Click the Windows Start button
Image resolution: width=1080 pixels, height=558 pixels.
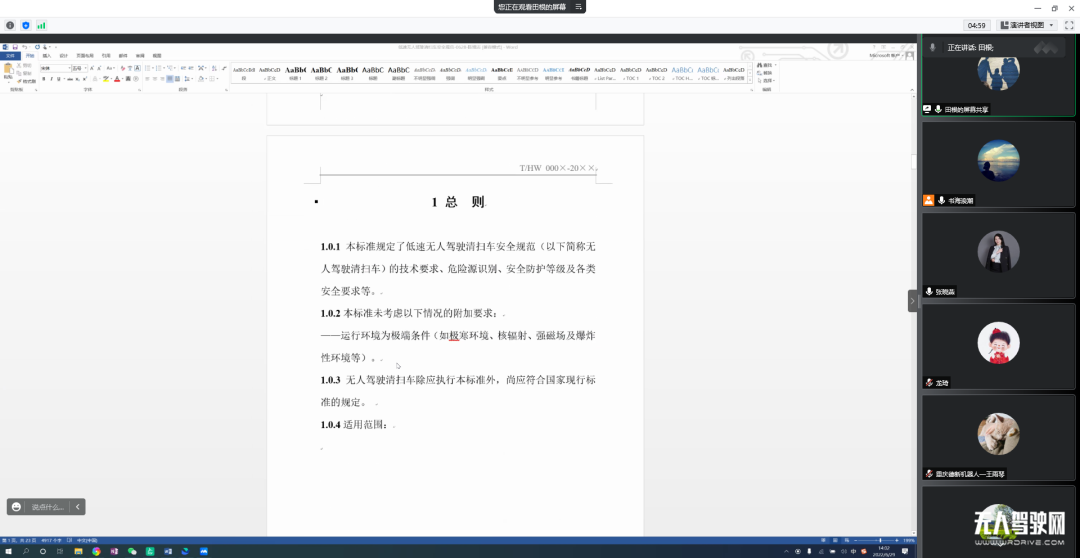pyautogui.click(x=8, y=551)
